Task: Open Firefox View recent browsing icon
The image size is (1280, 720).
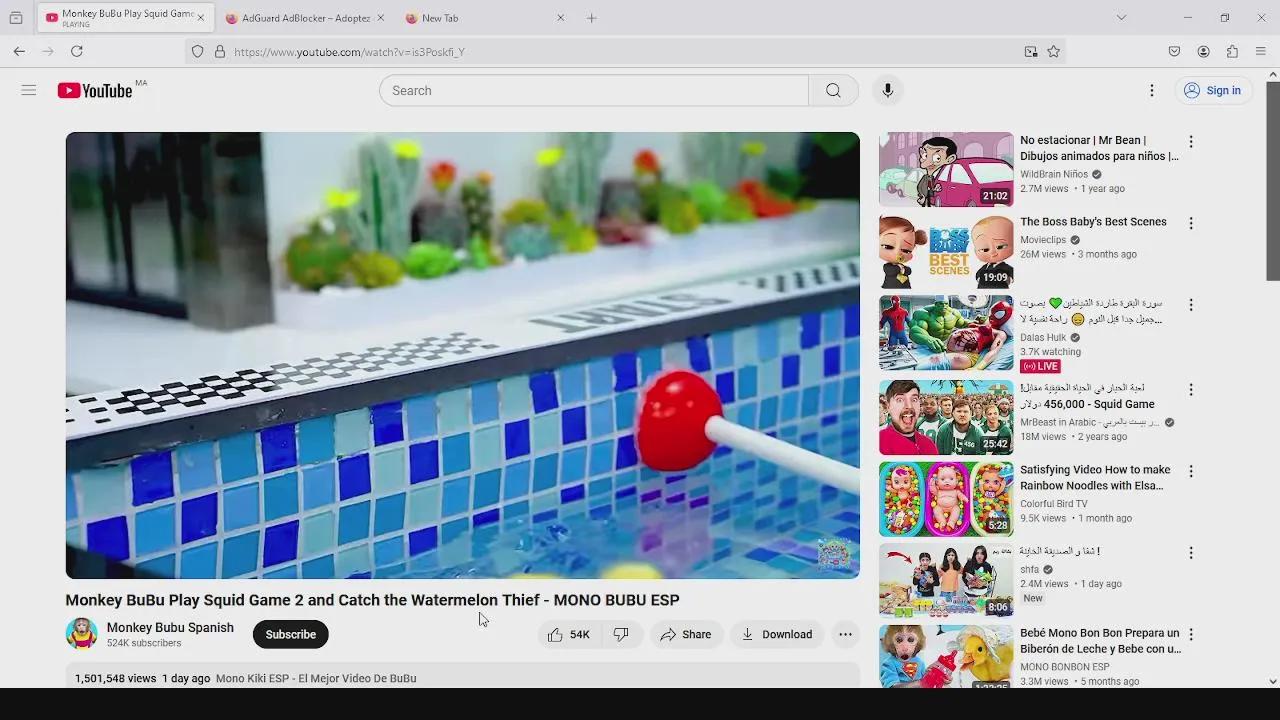Action: click(x=16, y=18)
